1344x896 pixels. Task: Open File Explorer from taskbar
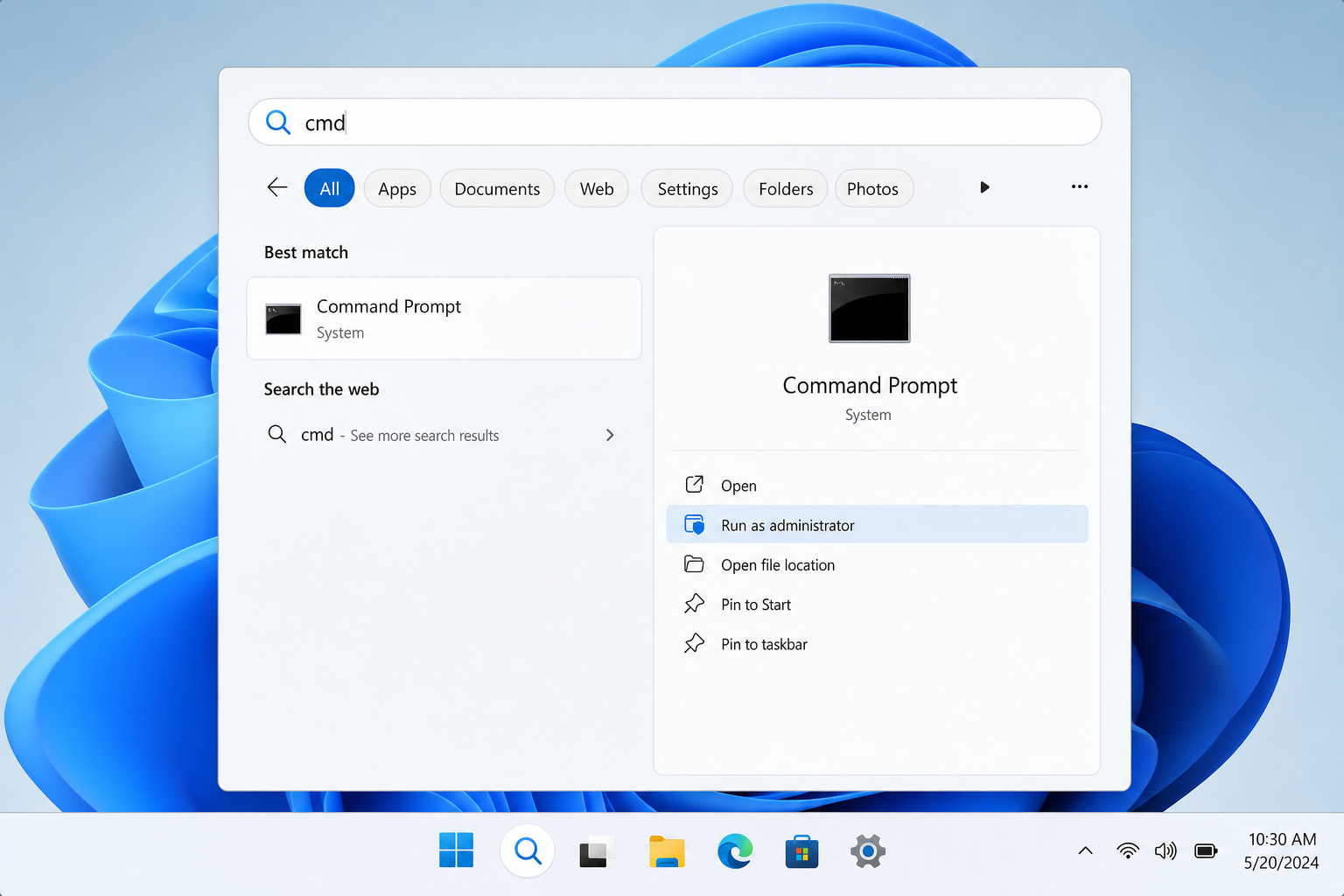[x=667, y=851]
